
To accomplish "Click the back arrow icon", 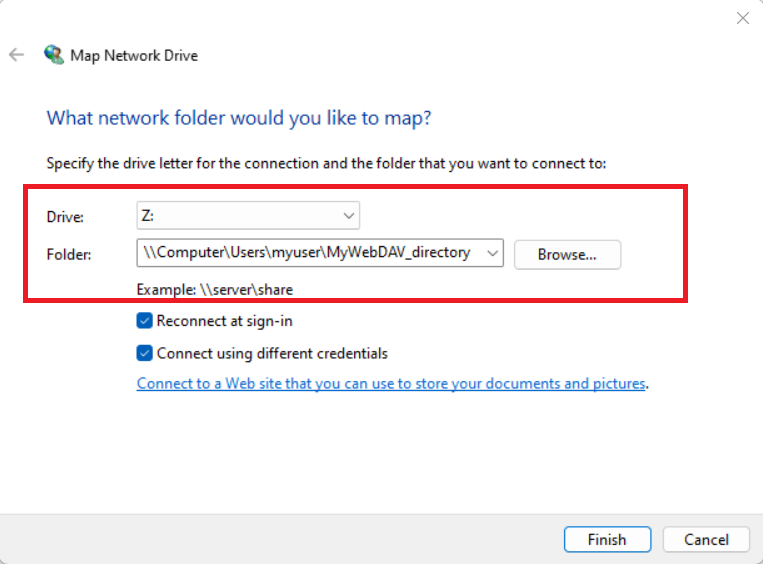I will (x=16, y=55).
